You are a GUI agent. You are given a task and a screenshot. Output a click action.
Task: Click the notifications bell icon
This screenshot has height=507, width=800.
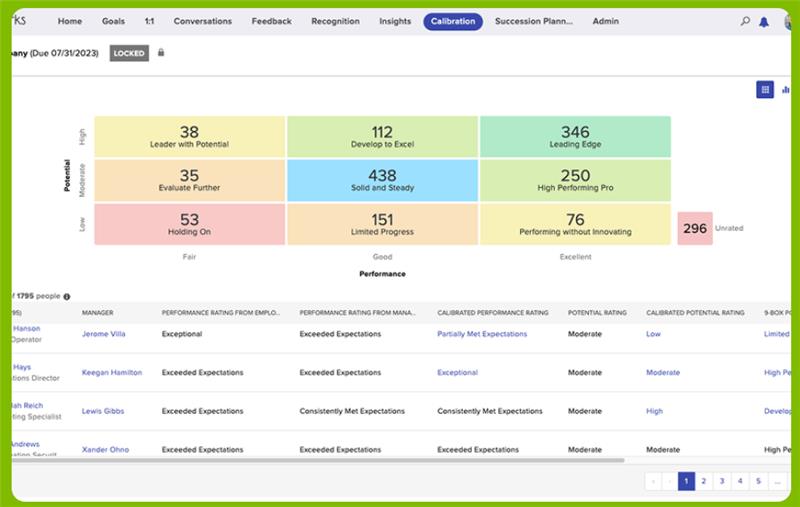tap(764, 21)
